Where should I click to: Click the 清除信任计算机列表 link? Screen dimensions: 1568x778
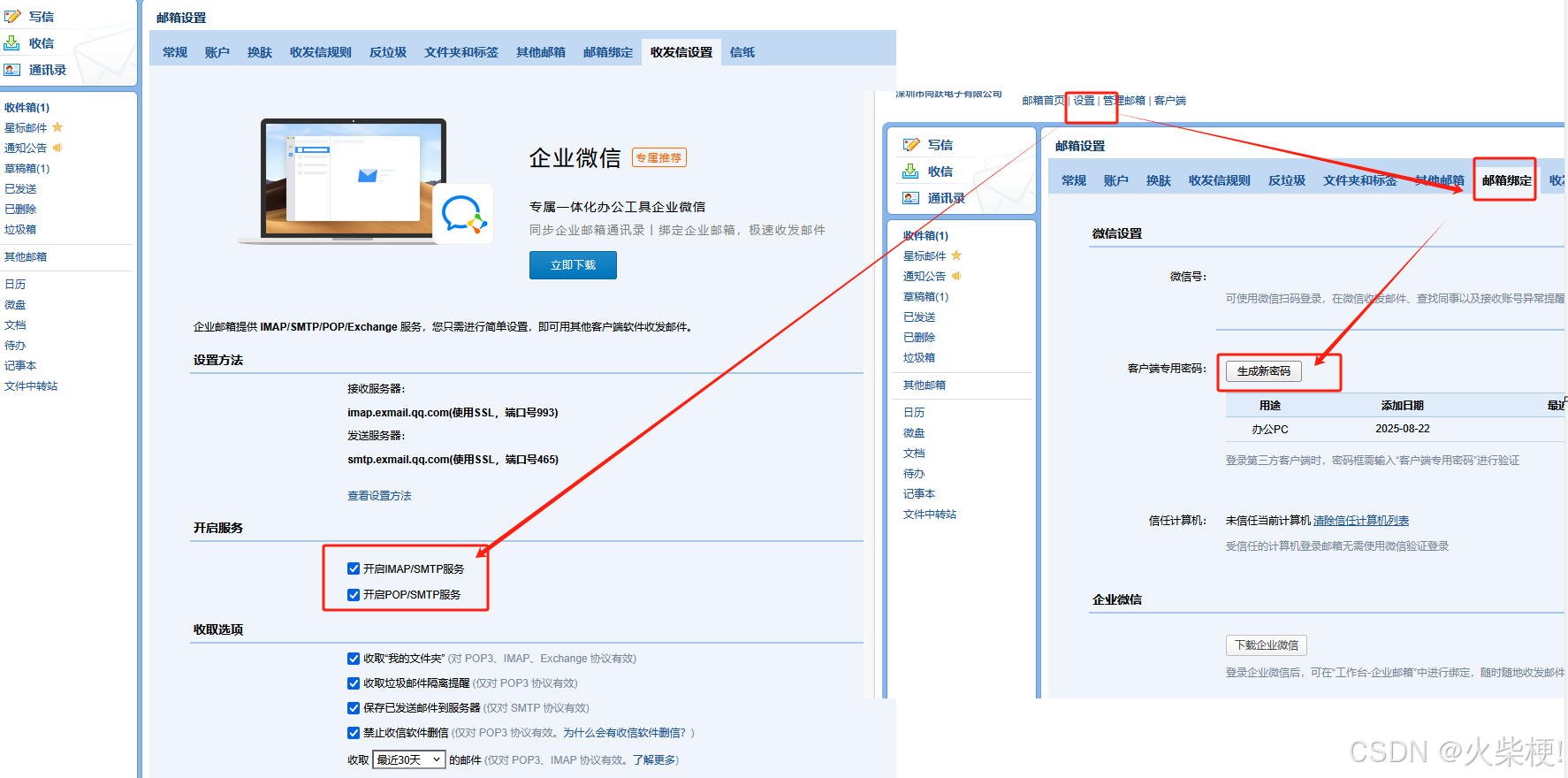point(1361,521)
